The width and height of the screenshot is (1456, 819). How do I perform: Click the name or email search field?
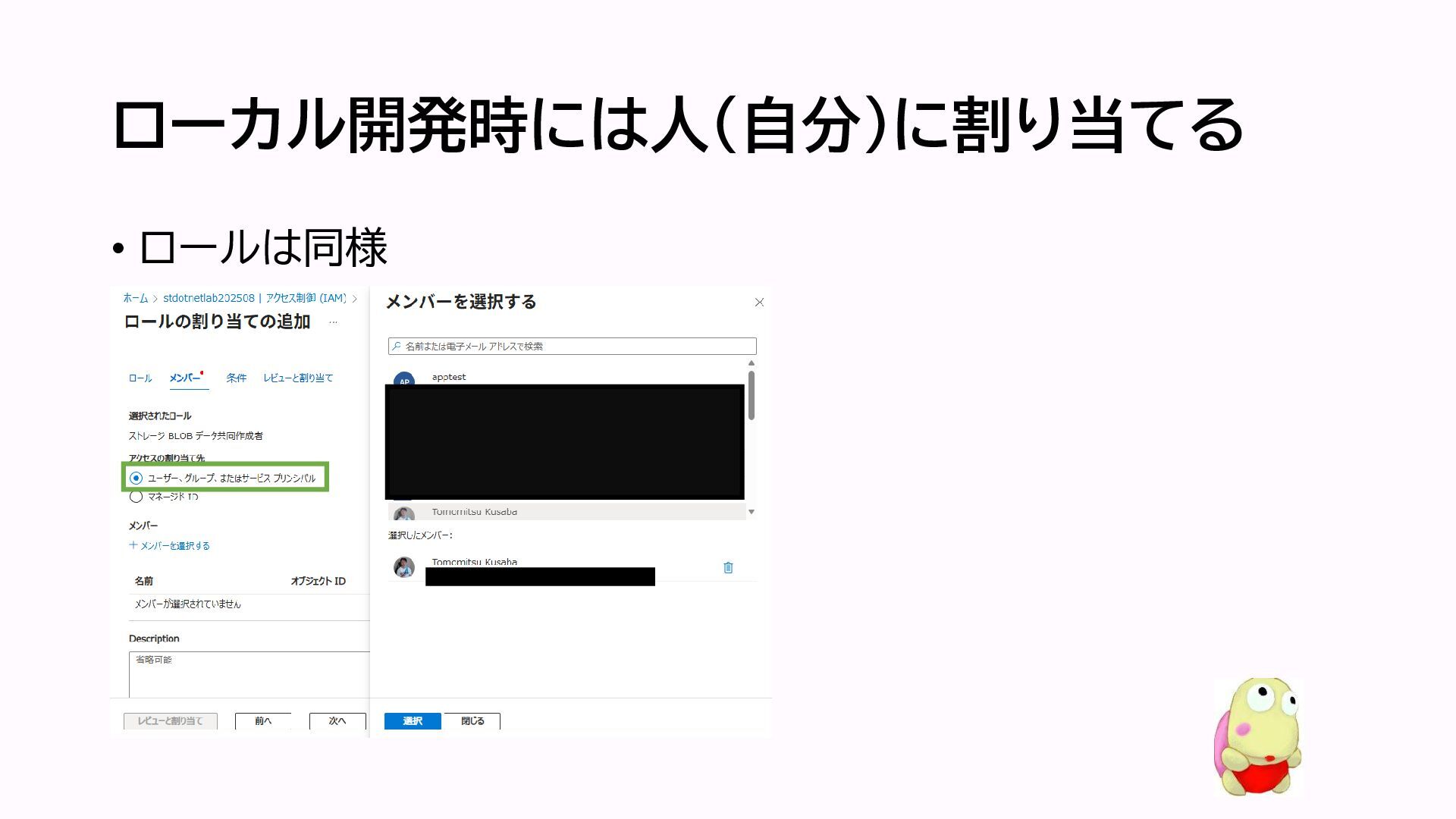(x=573, y=346)
